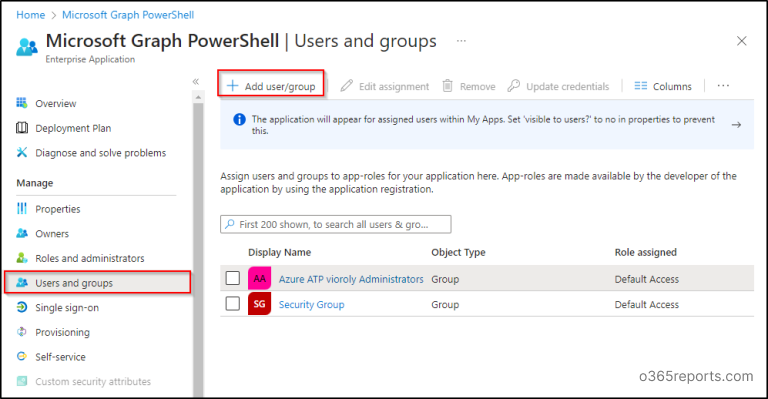Select checkbox for Azure ATP viorolyAdministrators
Image resolution: width=768 pixels, height=399 pixels.
(x=233, y=278)
